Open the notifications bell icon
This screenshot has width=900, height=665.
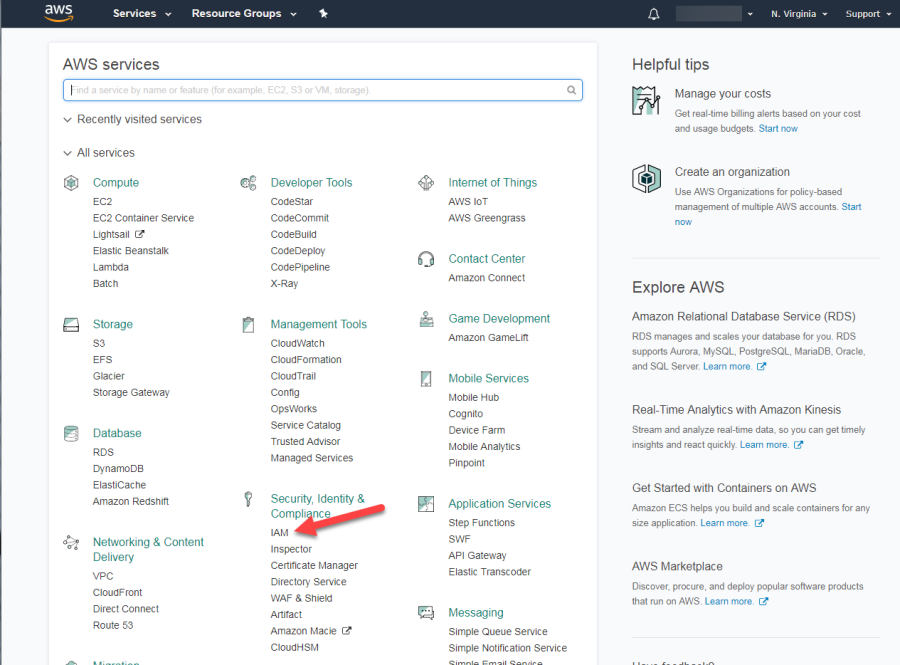[653, 13]
